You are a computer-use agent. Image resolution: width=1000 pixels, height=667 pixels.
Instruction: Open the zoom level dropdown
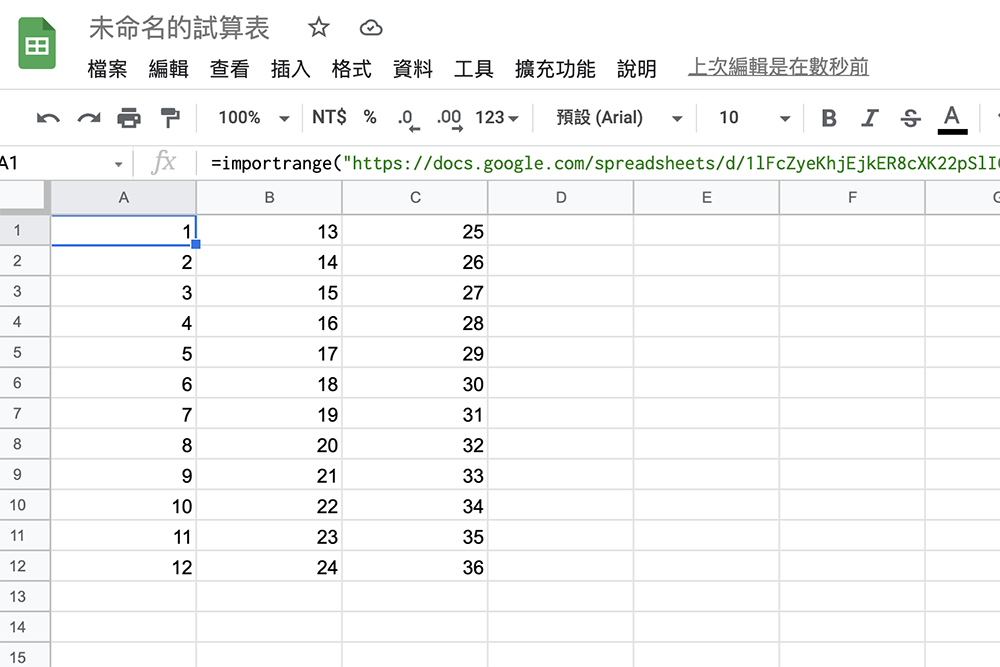[x=249, y=117]
